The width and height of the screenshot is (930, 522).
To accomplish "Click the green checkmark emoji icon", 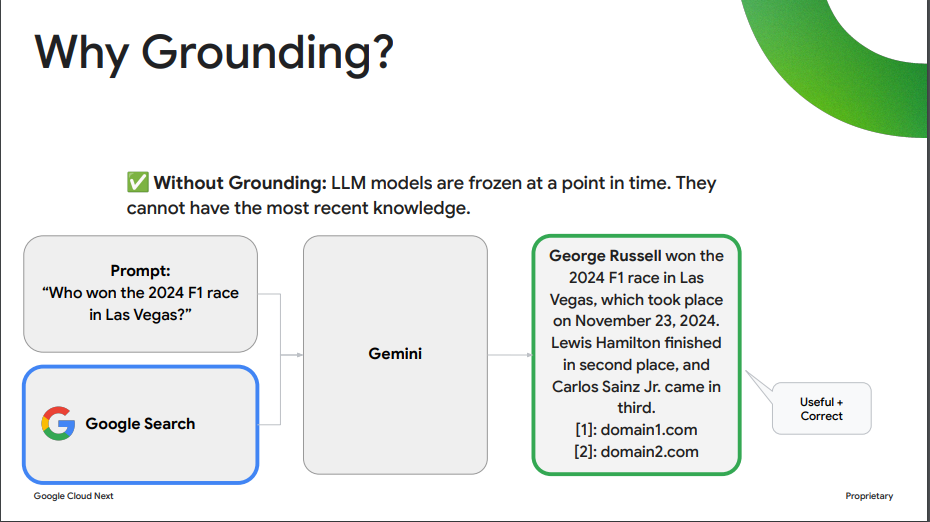I will [138, 182].
